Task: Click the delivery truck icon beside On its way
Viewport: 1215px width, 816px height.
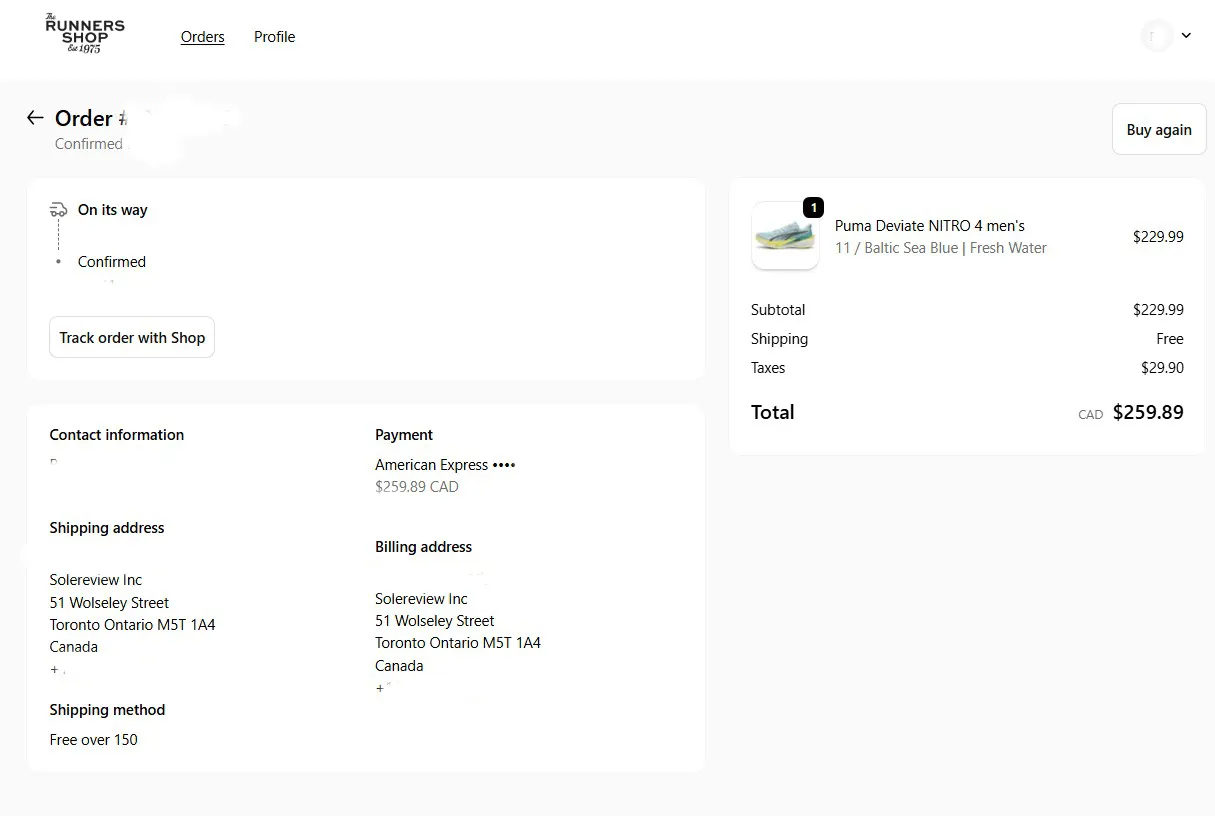Action: [x=58, y=210]
